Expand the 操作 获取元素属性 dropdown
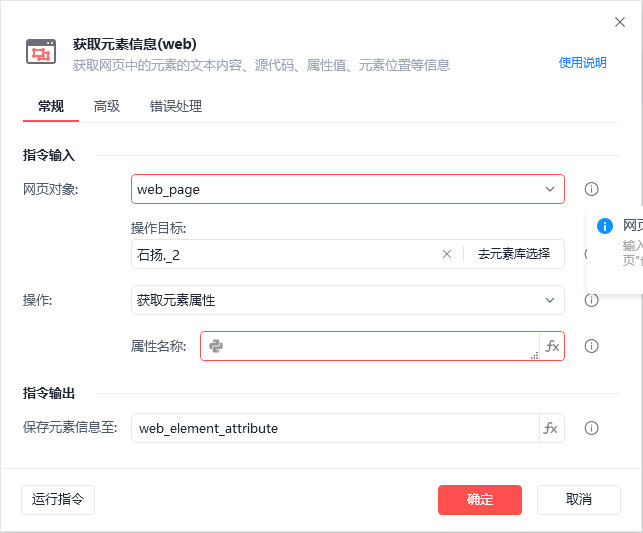This screenshot has width=643, height=533. [348, 300]
